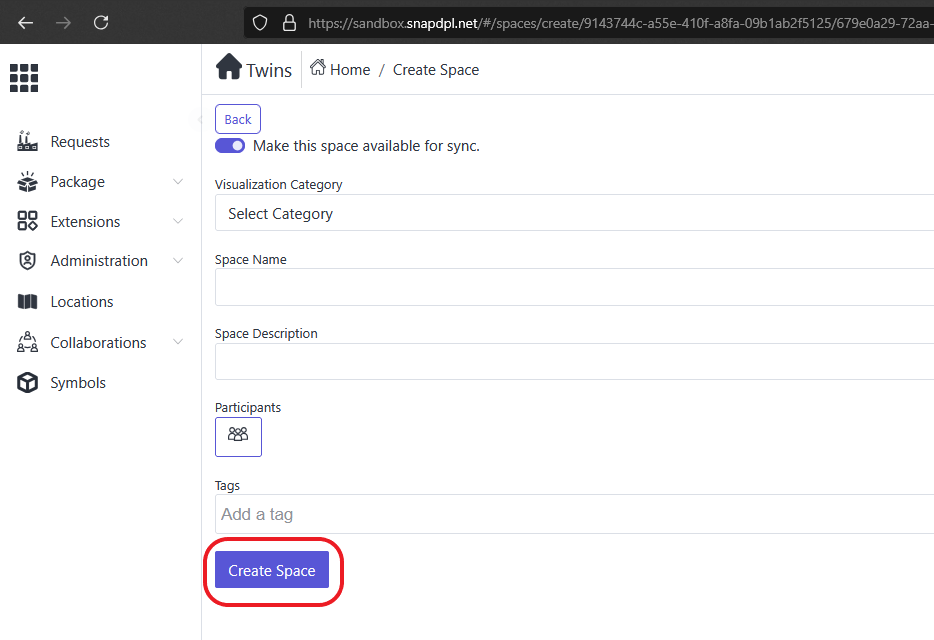Expand the Collaborations menu chevron
The width and height of the screenshot is (934, 640).
[178, 341]
